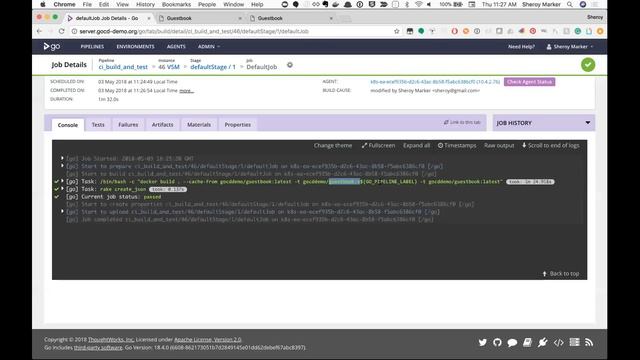Open the ci_build_and_test pipeline link

[123, 67]
